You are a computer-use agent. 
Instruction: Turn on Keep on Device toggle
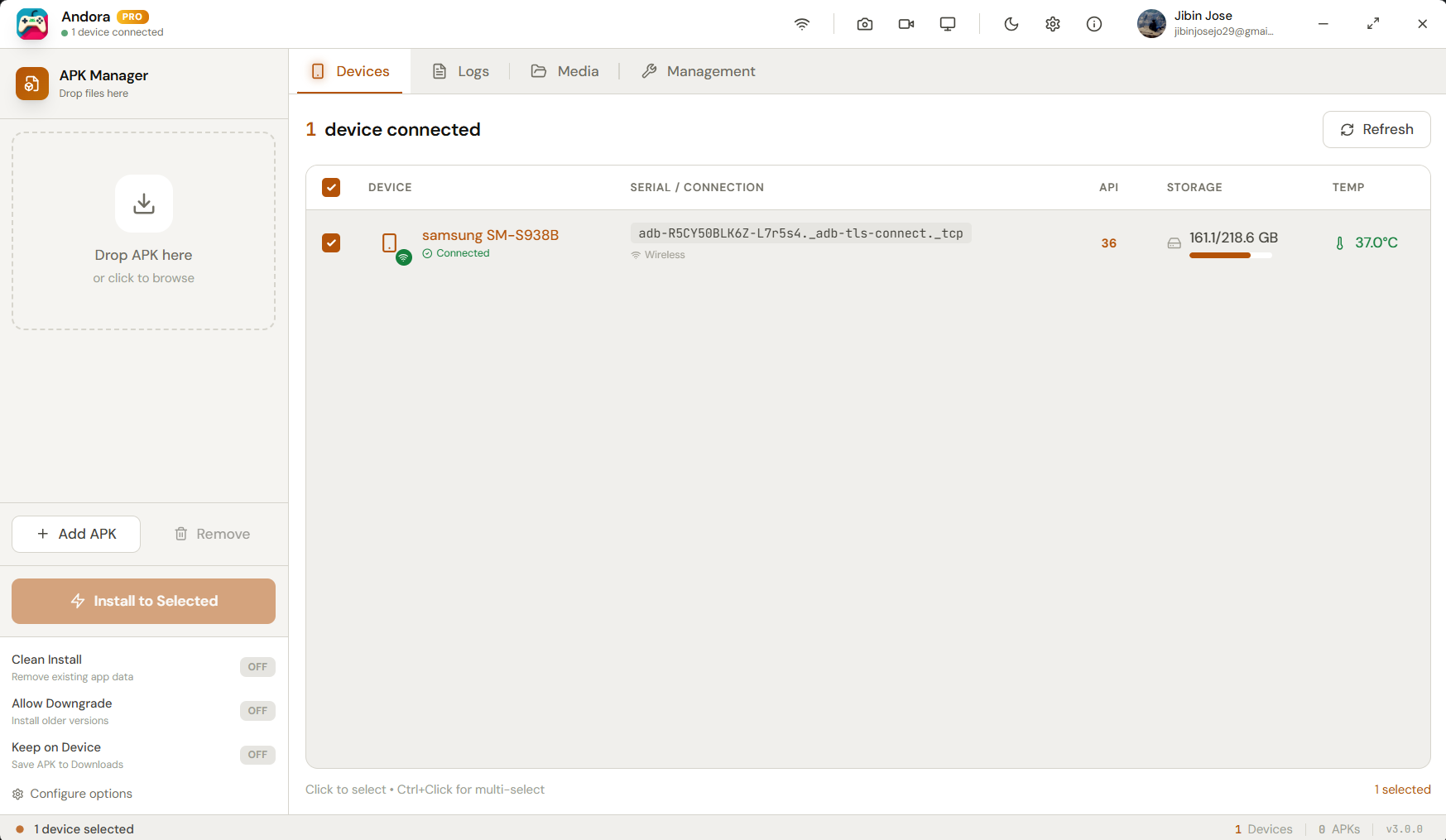click(257, 755)
